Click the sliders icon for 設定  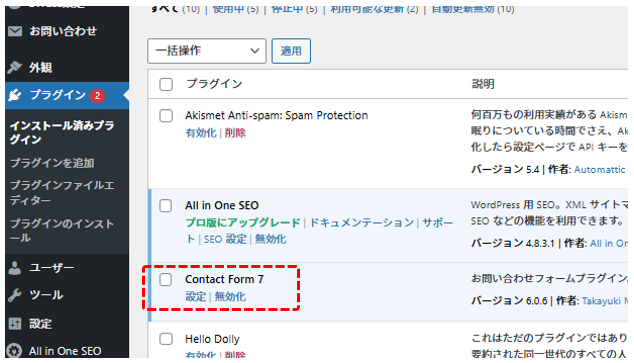pos(15,323)
